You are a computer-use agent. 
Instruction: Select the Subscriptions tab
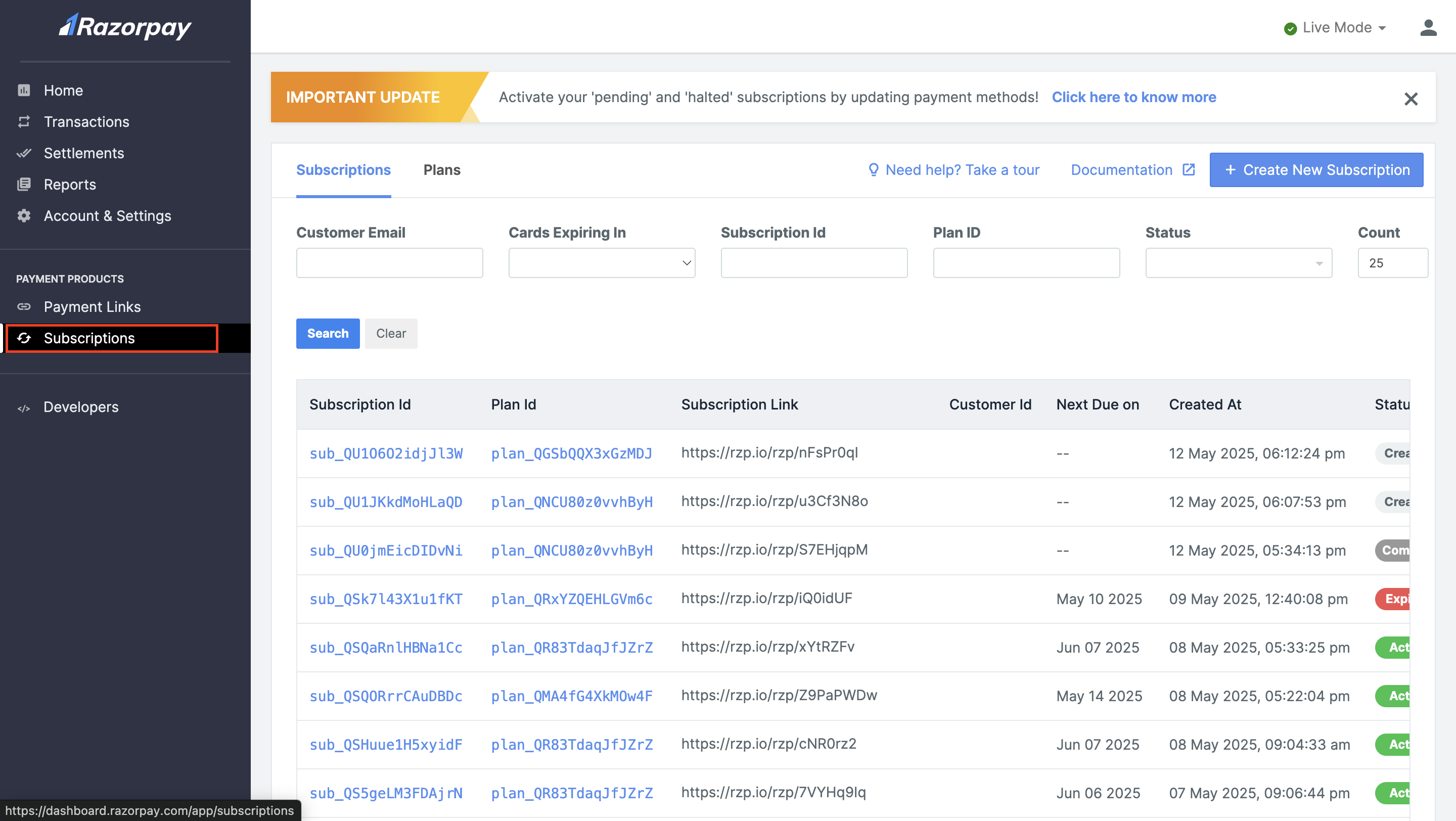343,169
